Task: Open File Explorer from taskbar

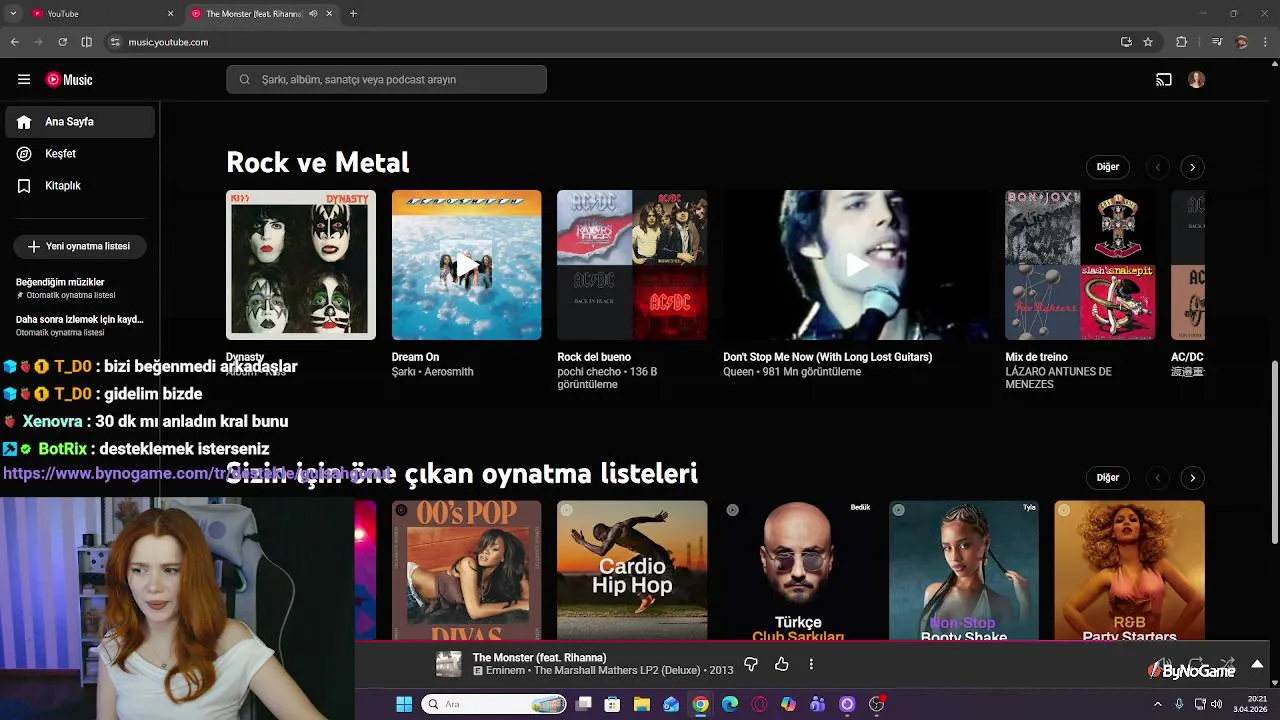Action: click(642, 704)
